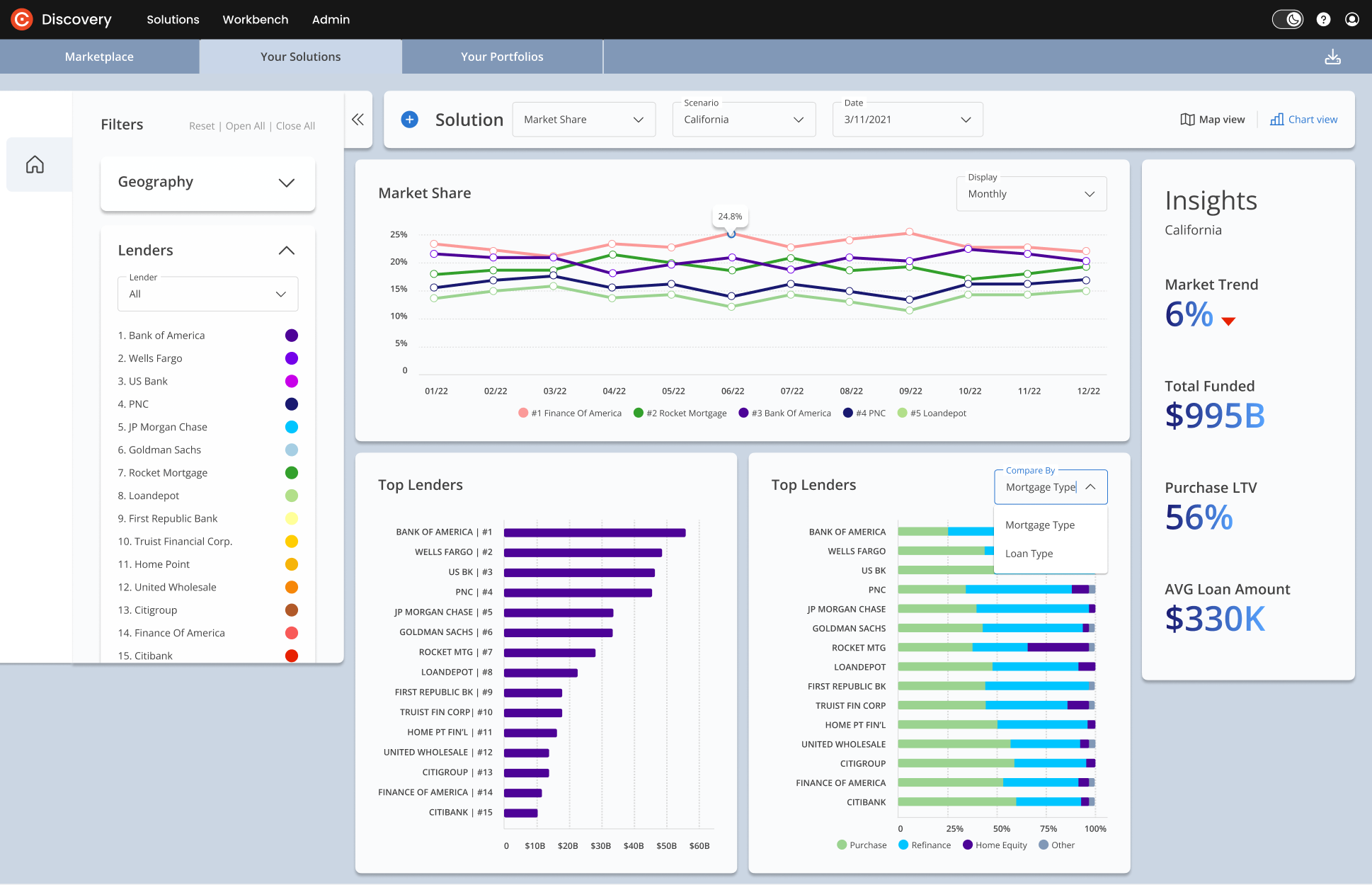Viewport: 1372px width, 885px height.
Task: Click Loandepot light green swatch
Action: pos(291,496)
